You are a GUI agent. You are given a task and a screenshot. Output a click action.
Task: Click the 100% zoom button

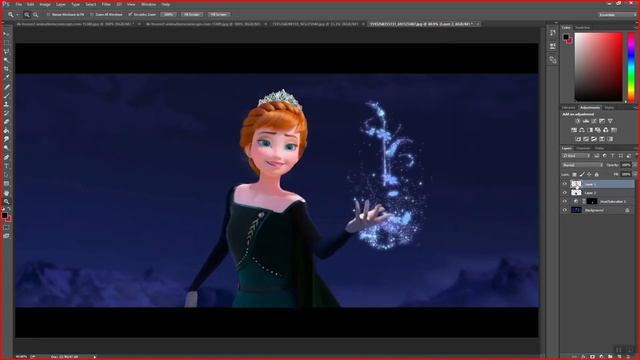point(168,15)
